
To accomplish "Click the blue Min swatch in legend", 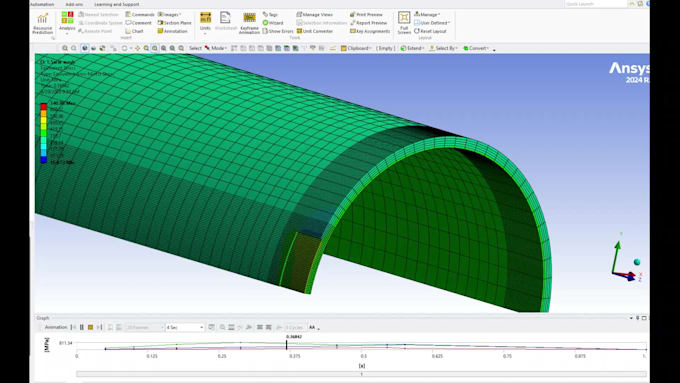I will (43, 160).
